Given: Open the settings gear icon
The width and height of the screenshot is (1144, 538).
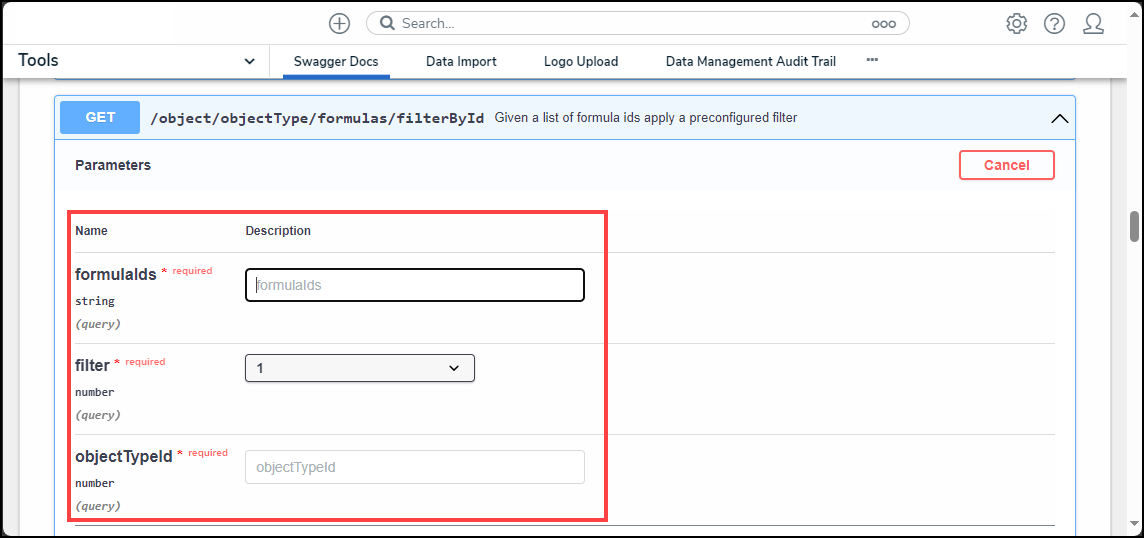Looking at the screenshot, I should point(1017,23).
